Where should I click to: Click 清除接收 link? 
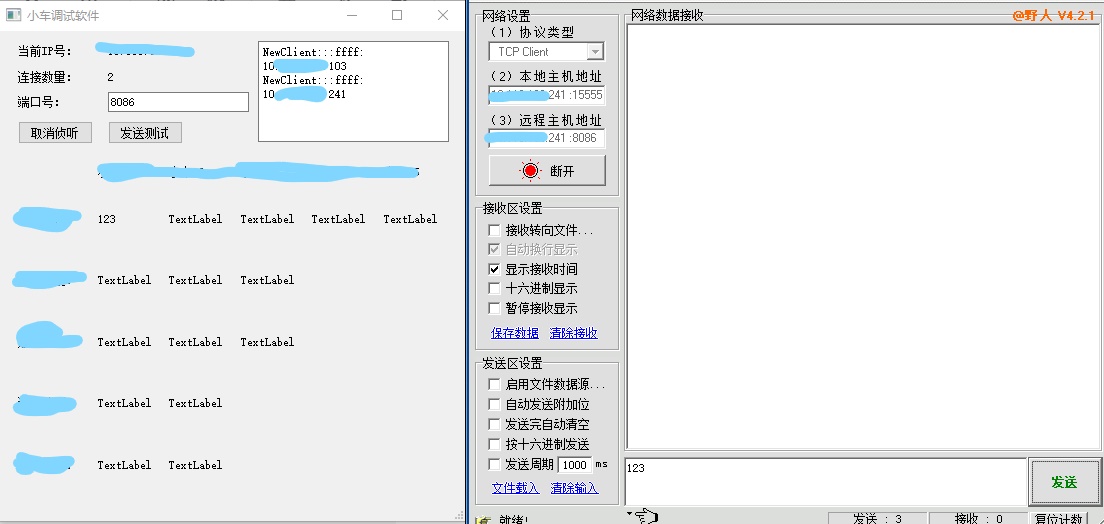(x=574, y=333)
